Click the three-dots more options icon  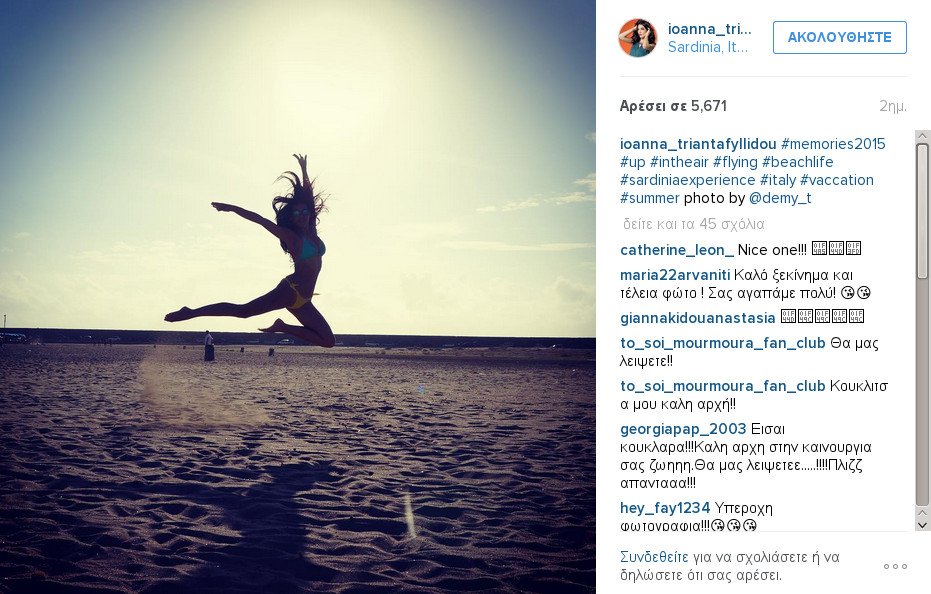point(895,566)
